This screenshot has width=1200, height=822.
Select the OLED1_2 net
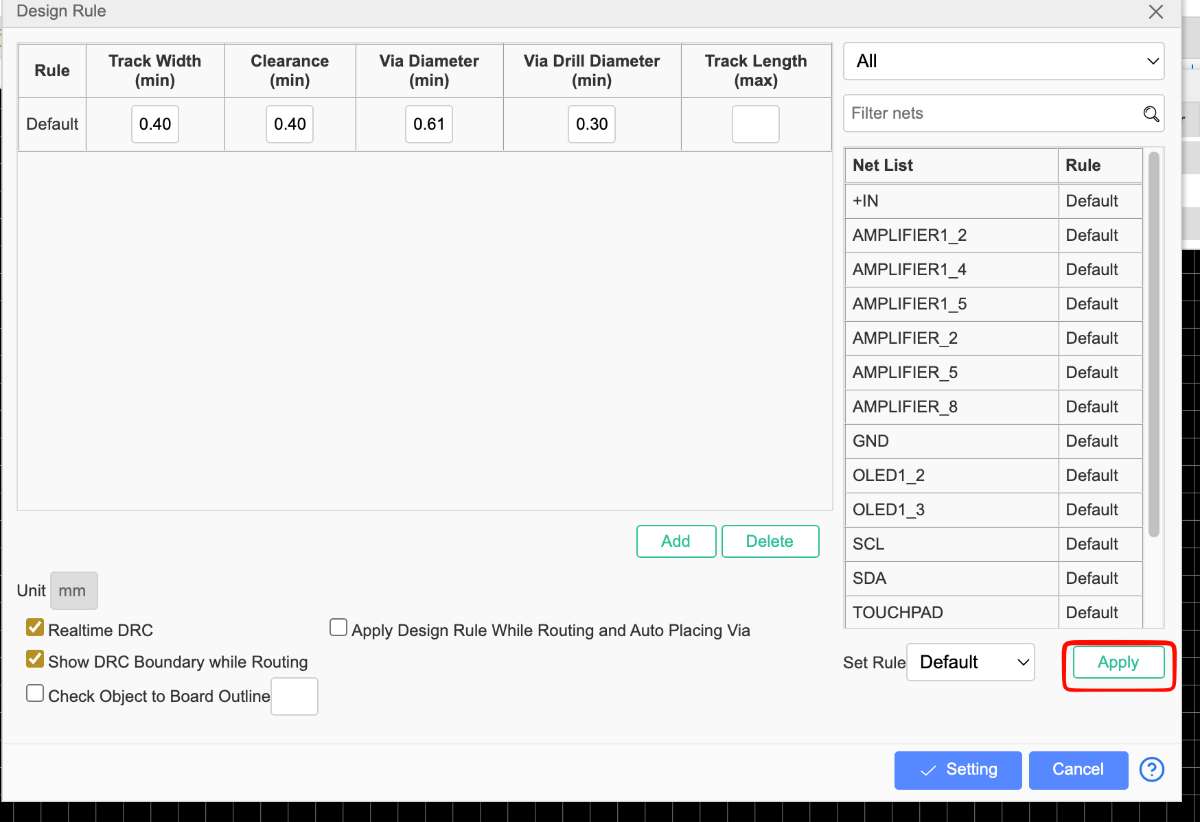951,475
